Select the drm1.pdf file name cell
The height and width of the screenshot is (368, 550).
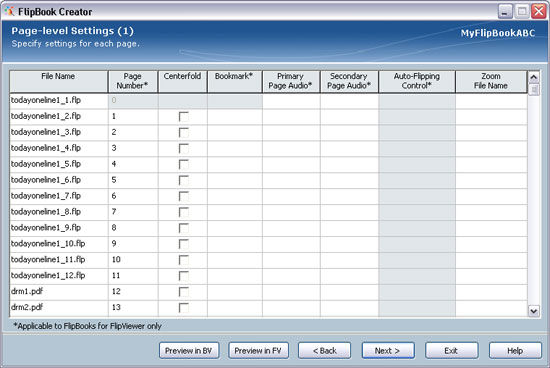59,292
